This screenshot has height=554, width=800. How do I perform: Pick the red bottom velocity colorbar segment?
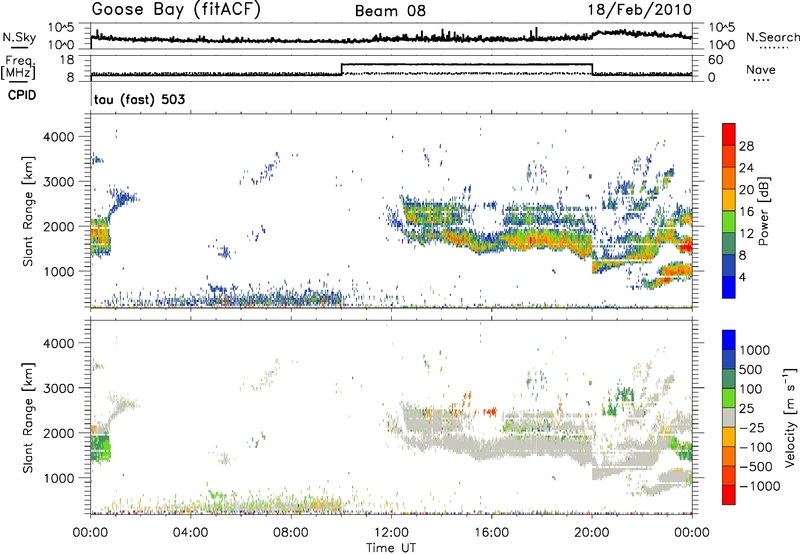729,495
